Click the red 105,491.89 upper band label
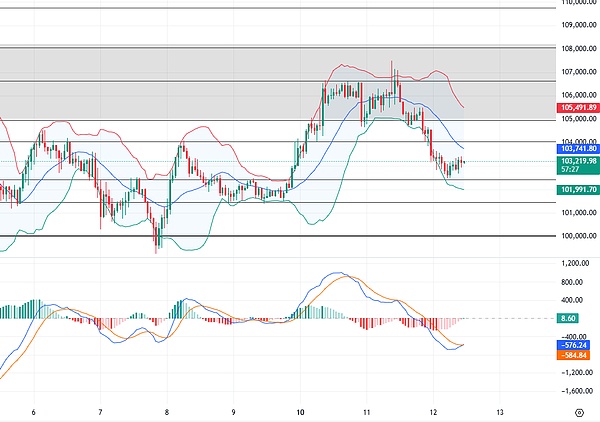The height and width of the screenshot is (422, 600). point(577,107)
